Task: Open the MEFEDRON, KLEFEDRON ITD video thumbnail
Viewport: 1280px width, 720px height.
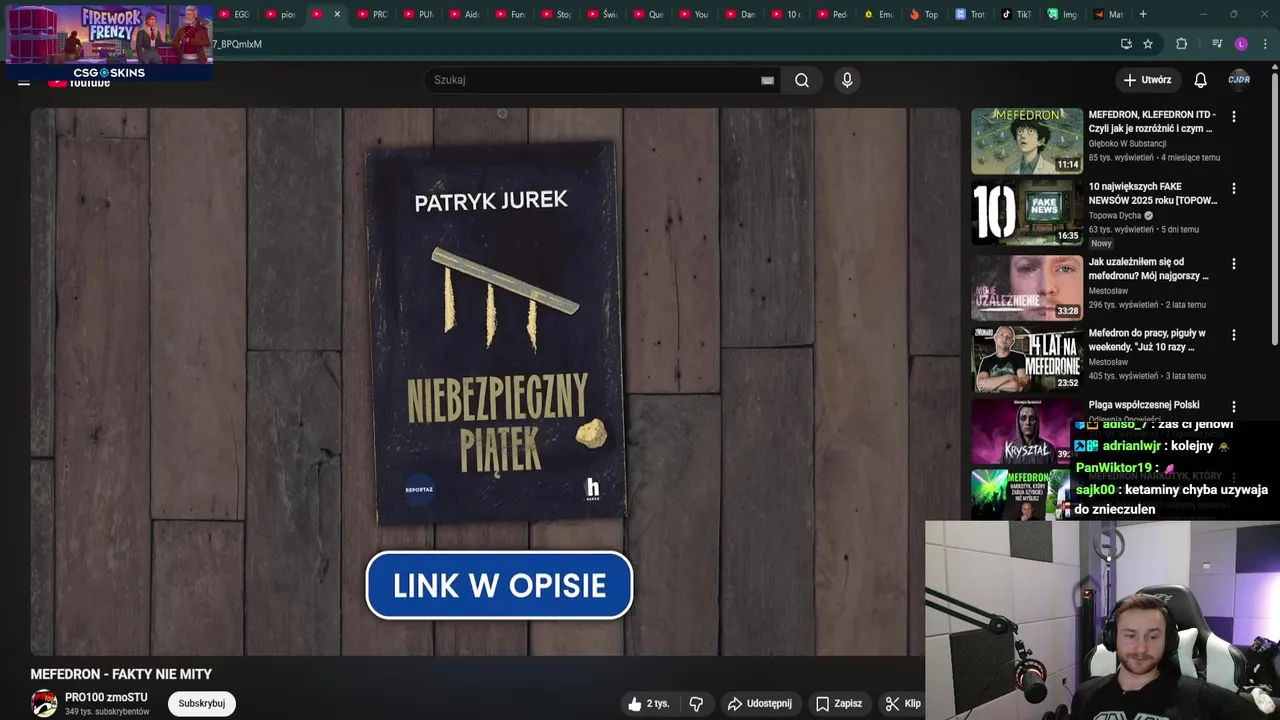Action: coord(1027,141)
